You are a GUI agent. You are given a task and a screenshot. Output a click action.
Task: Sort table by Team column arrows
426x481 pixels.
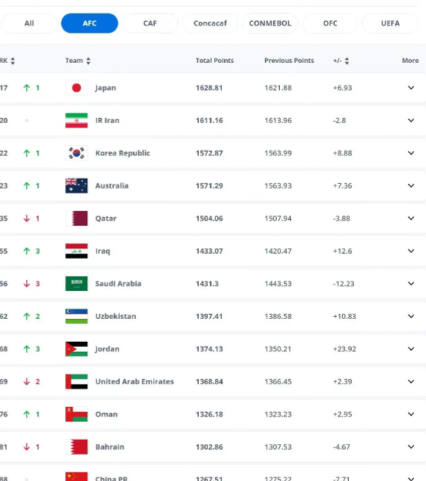[88, 61]
